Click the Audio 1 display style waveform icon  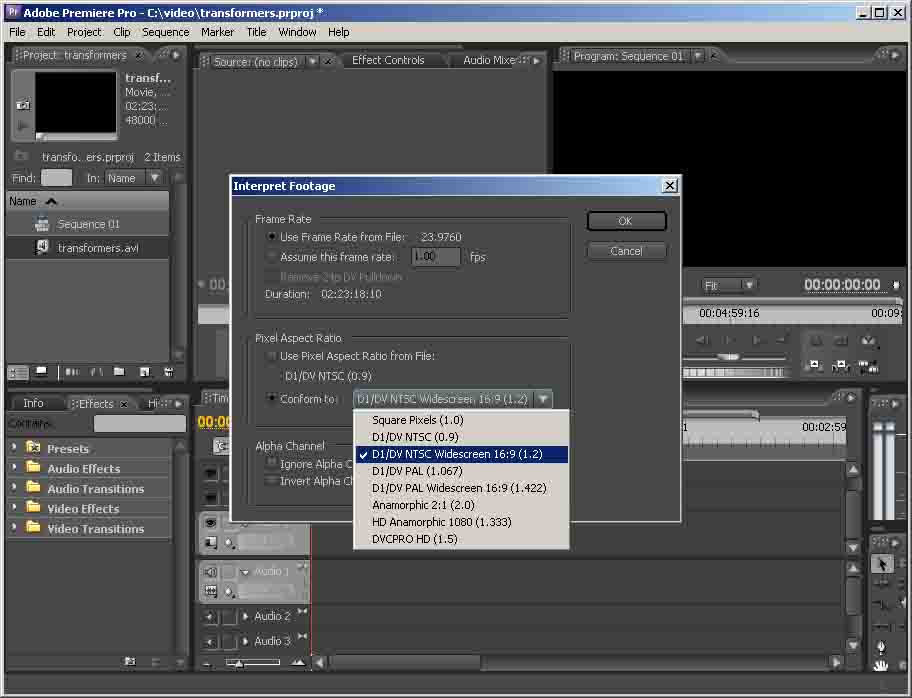[211, 592]
